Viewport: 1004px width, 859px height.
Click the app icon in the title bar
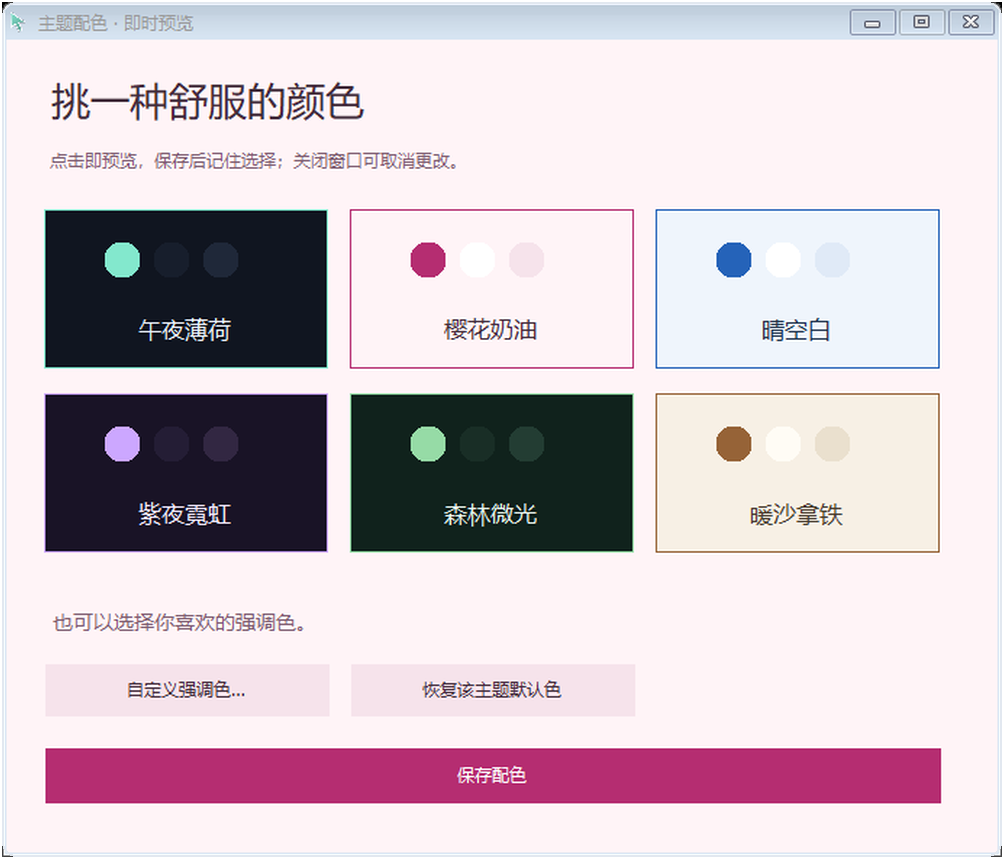click(18, 23)
